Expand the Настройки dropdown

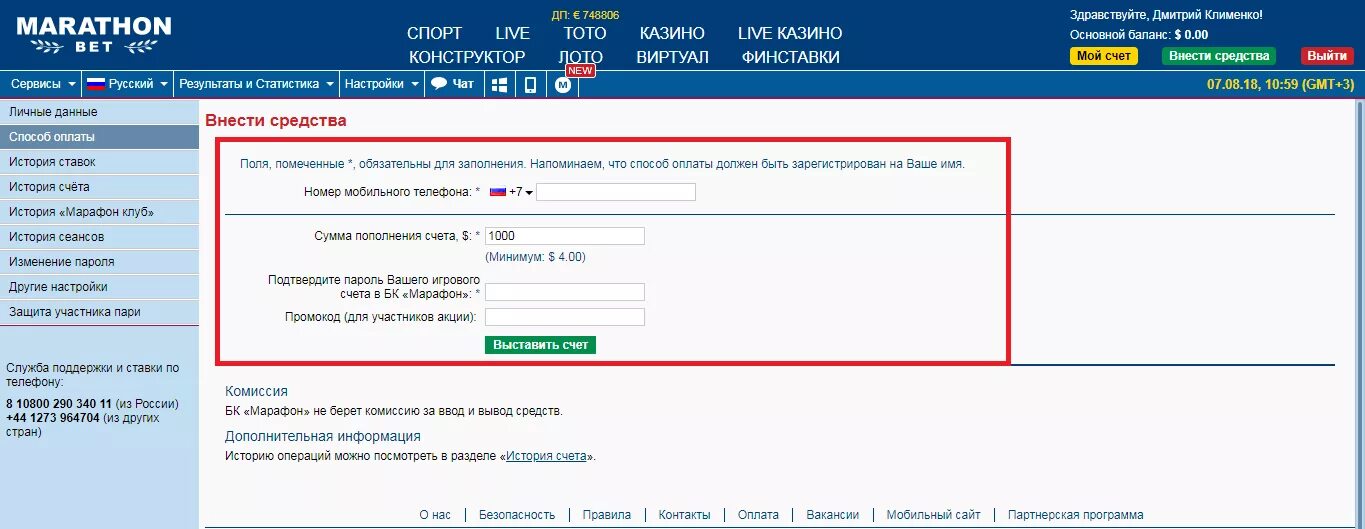(x=382, y=84)
